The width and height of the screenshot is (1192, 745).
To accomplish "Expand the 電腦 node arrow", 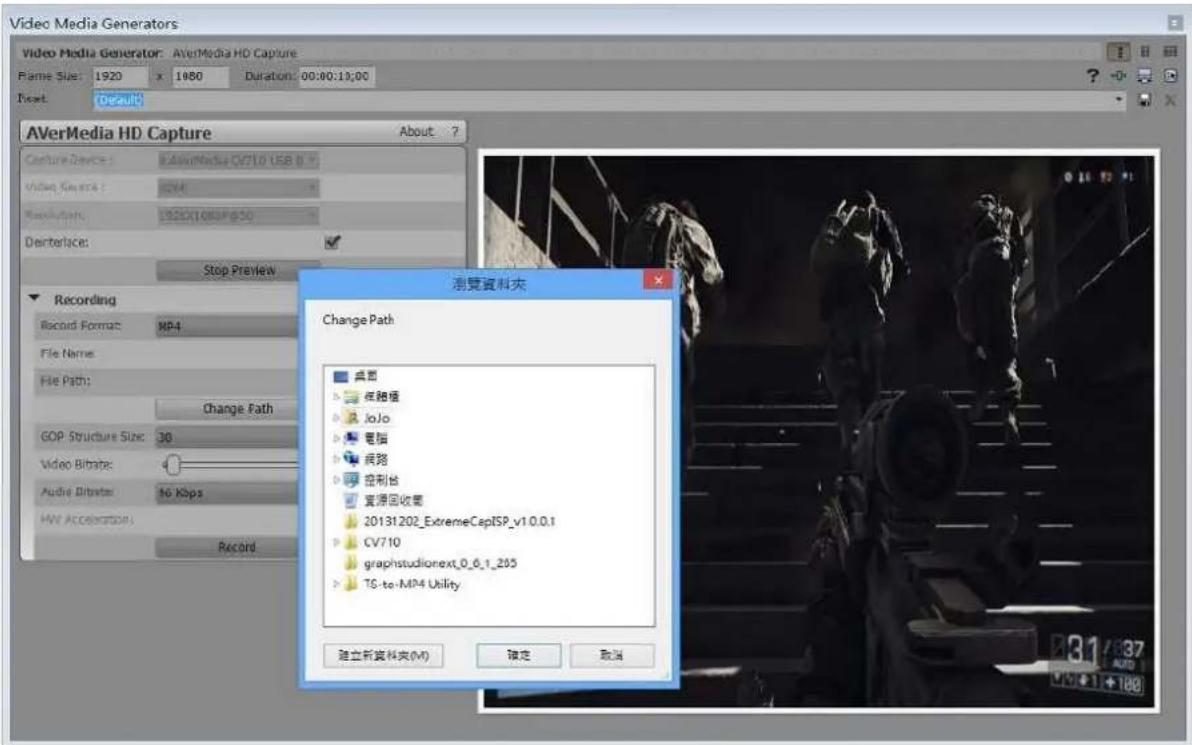I will click(336, 439).
